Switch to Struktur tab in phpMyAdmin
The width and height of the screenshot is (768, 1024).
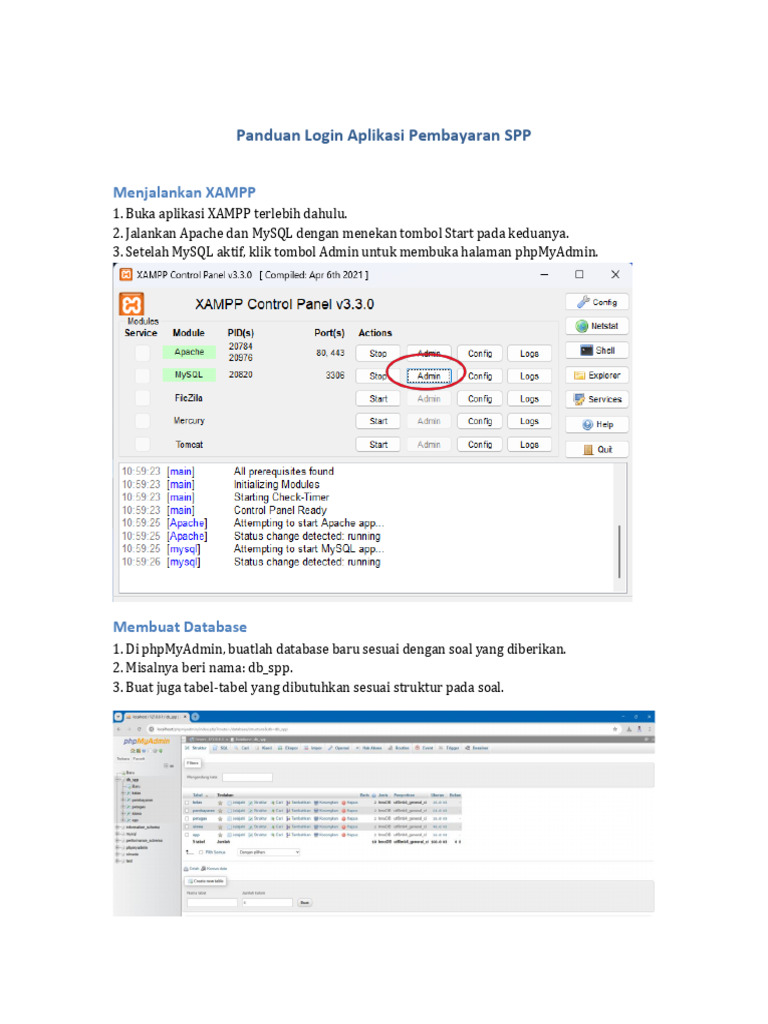[197, 748]
